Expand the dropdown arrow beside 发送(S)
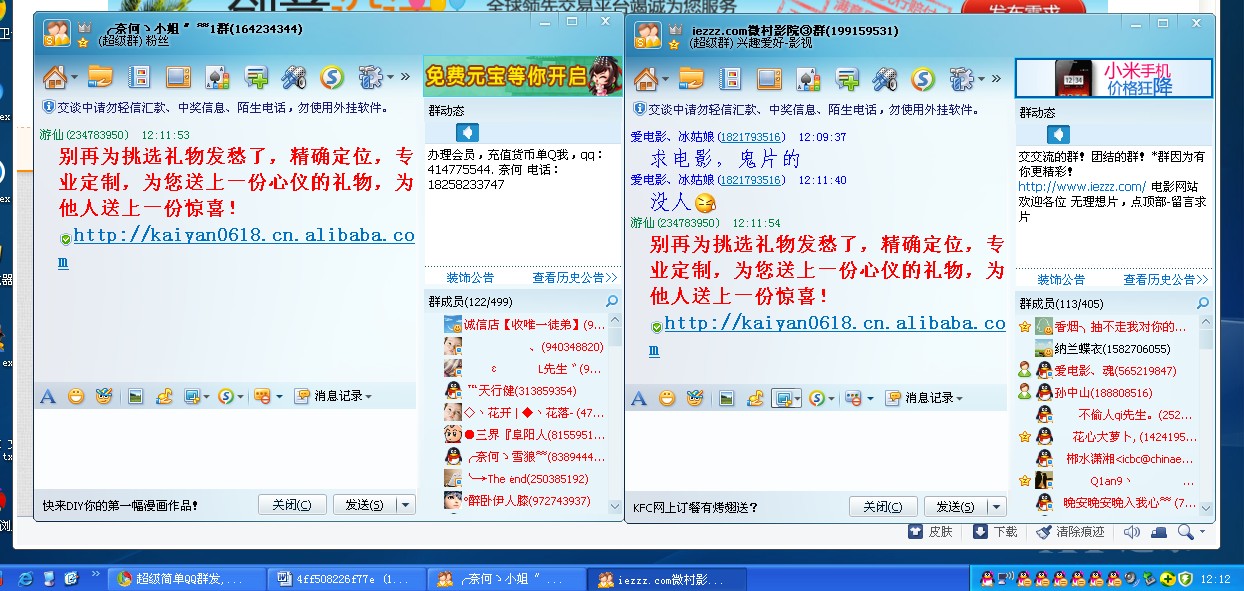 point(404,504)
